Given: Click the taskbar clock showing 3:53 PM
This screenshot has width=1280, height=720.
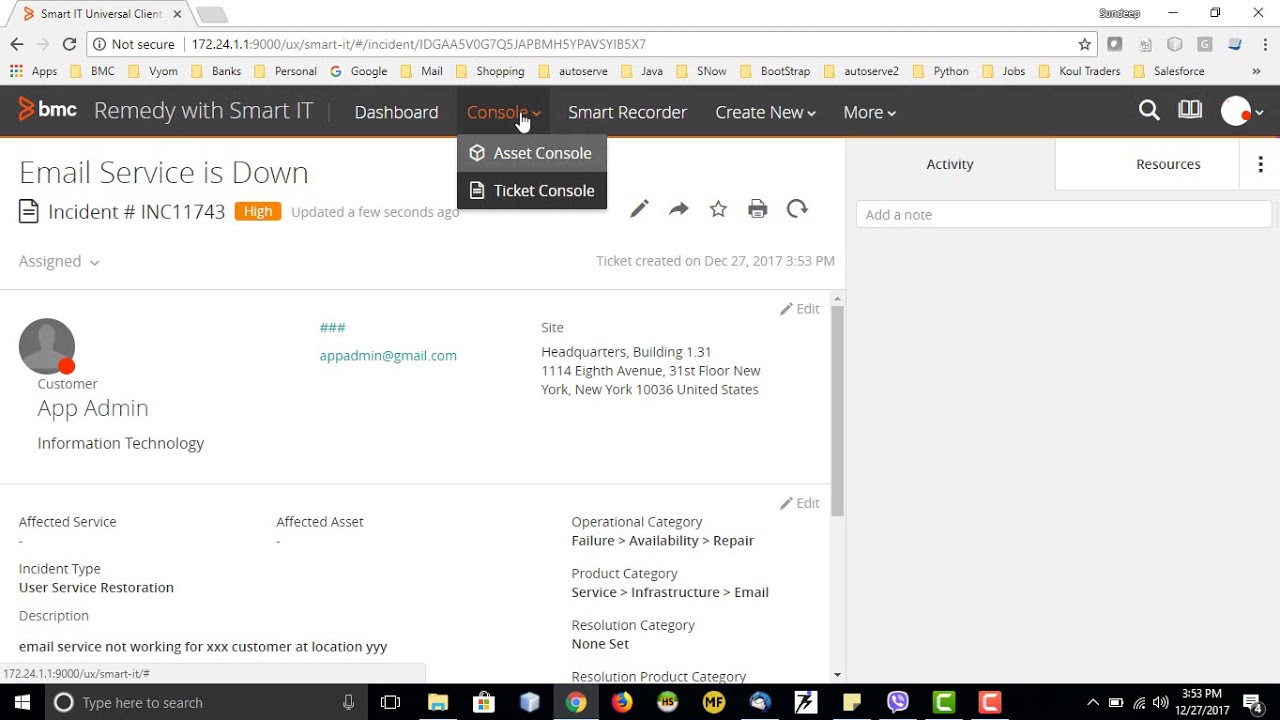Looking at the screenshot, I should coord(1201,702).
